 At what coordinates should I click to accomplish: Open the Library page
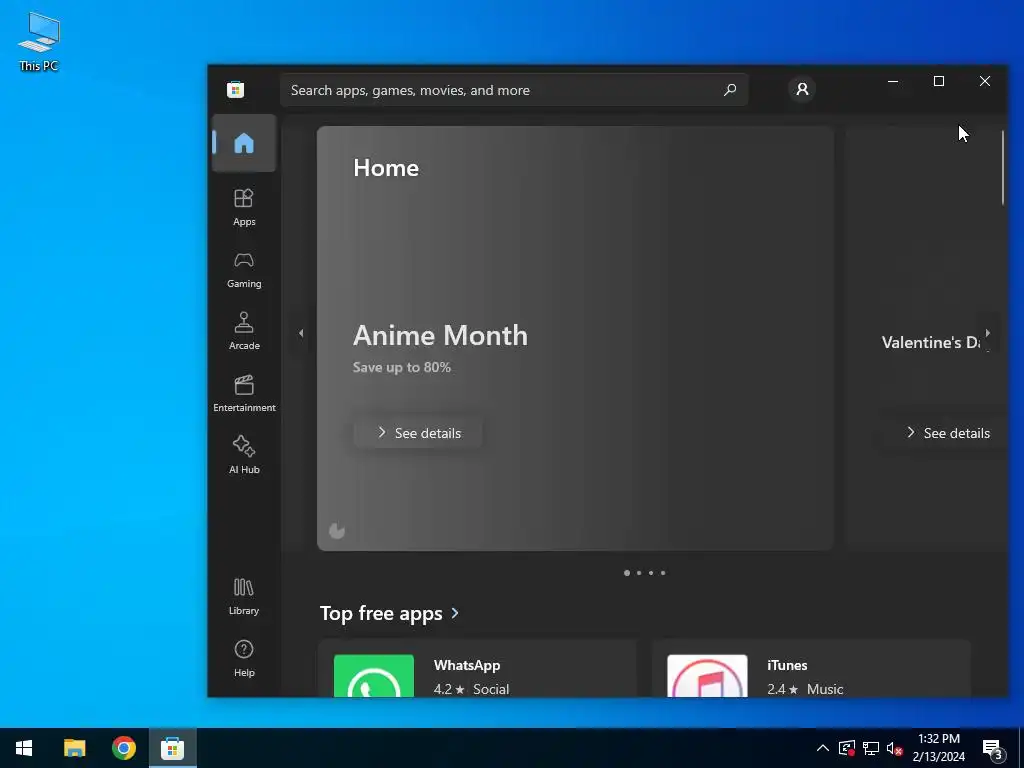pyautogui.click(x=244, y=596)
